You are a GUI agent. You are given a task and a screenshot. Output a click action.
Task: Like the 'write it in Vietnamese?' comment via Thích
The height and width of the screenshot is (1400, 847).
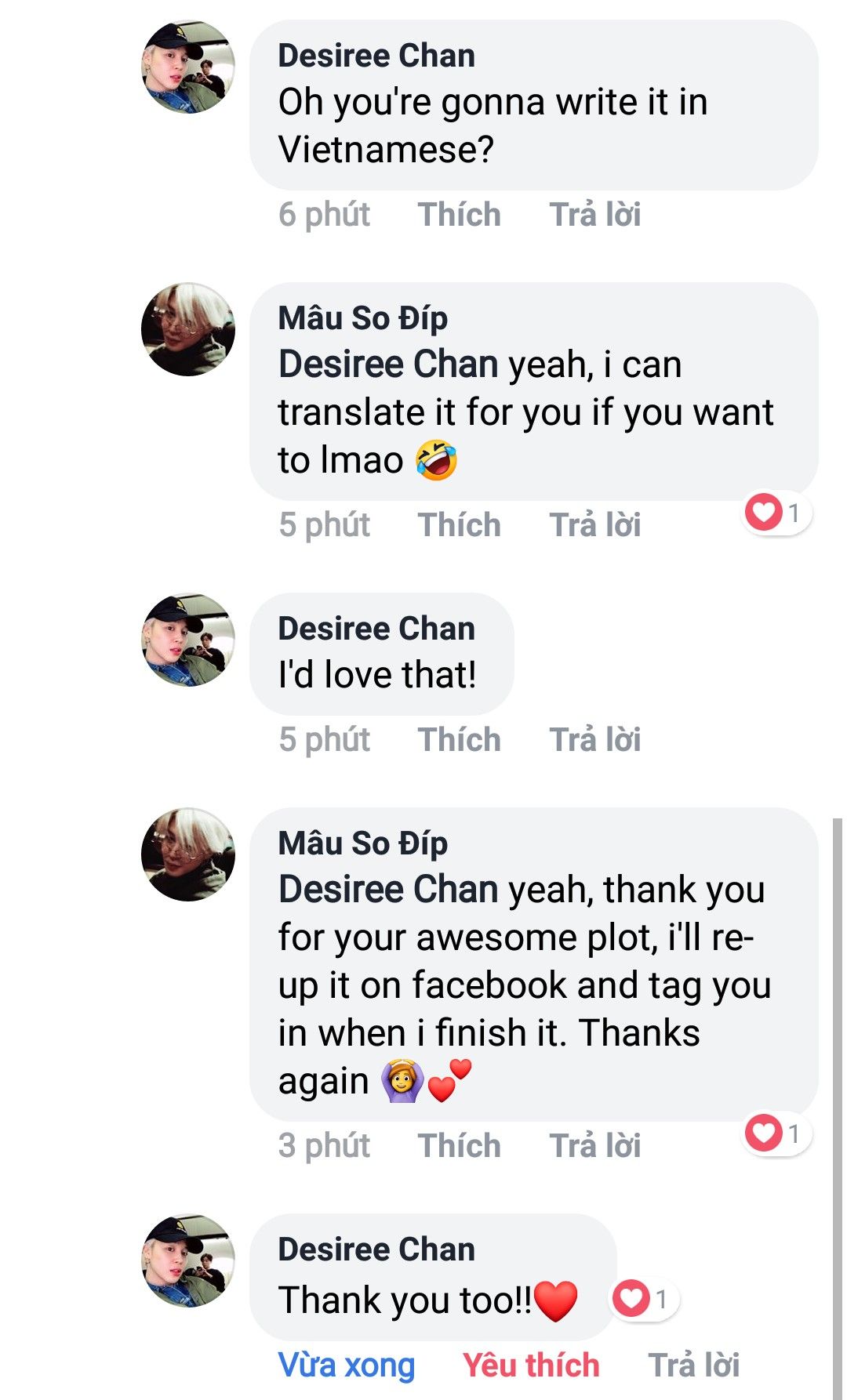(x=459, y=215)
